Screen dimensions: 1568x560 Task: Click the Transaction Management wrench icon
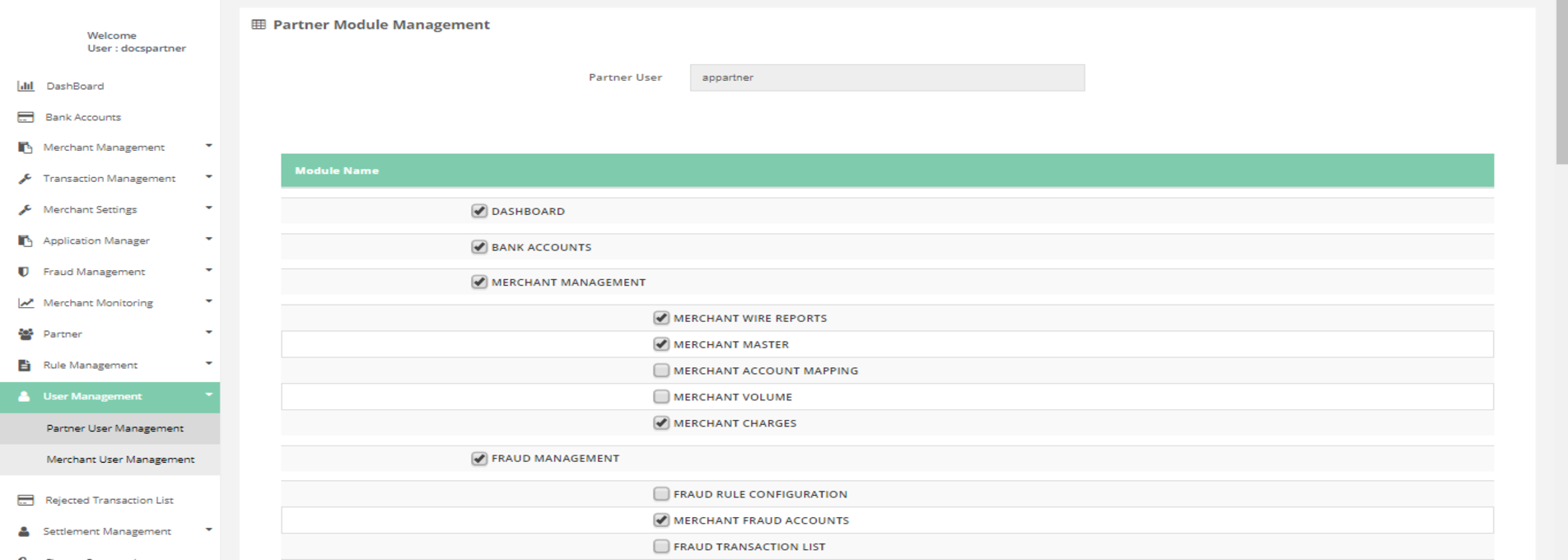click(x=25, y=179)
